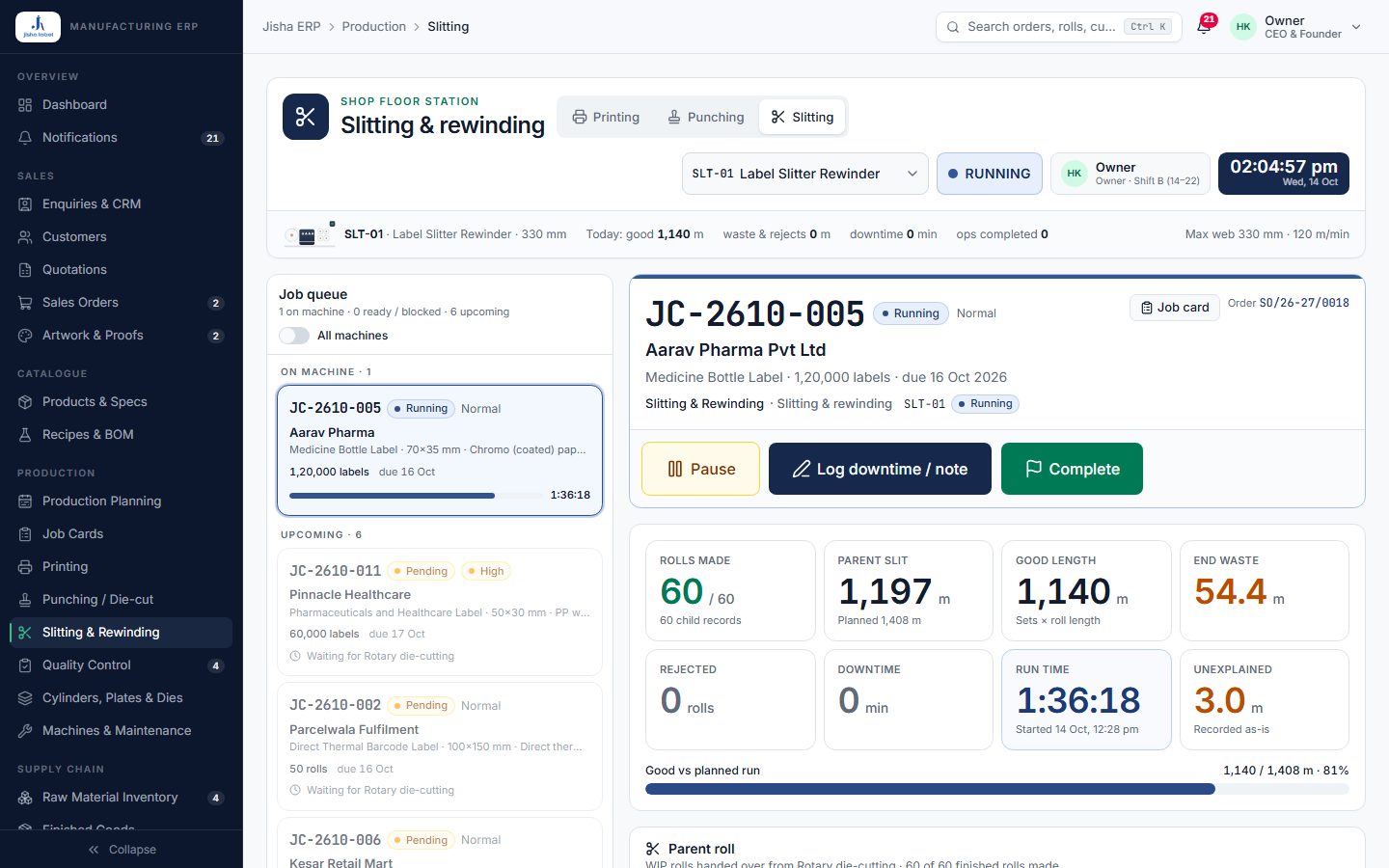Open Machines & Maintenance
The image size is (1389, 868).
121,730
